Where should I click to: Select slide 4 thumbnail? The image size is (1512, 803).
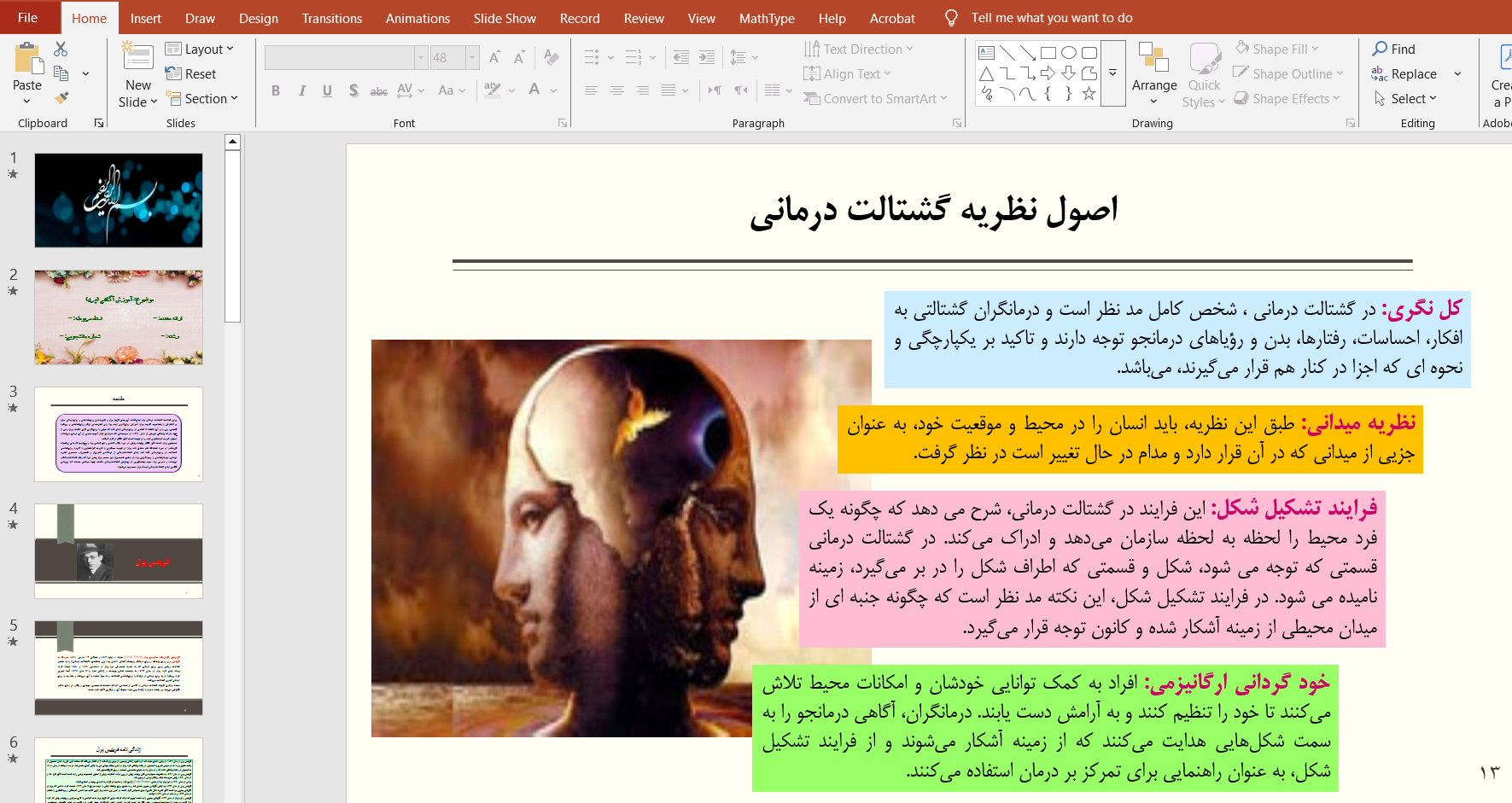(119, 550)
